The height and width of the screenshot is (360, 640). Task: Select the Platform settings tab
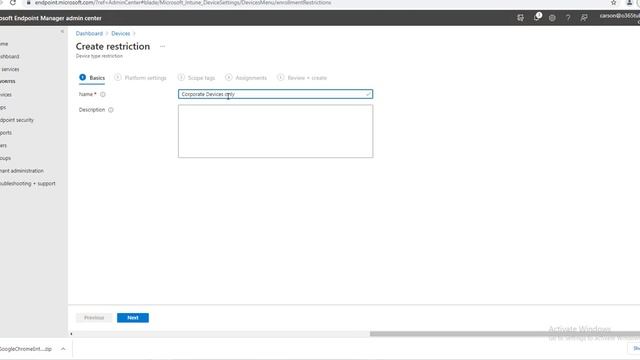click(x=140, y=78)
